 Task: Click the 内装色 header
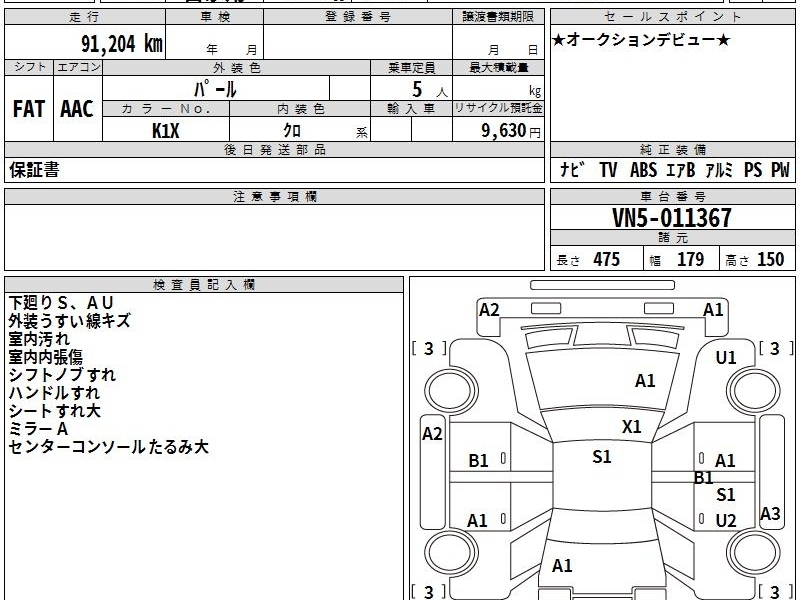pos(300,109)
